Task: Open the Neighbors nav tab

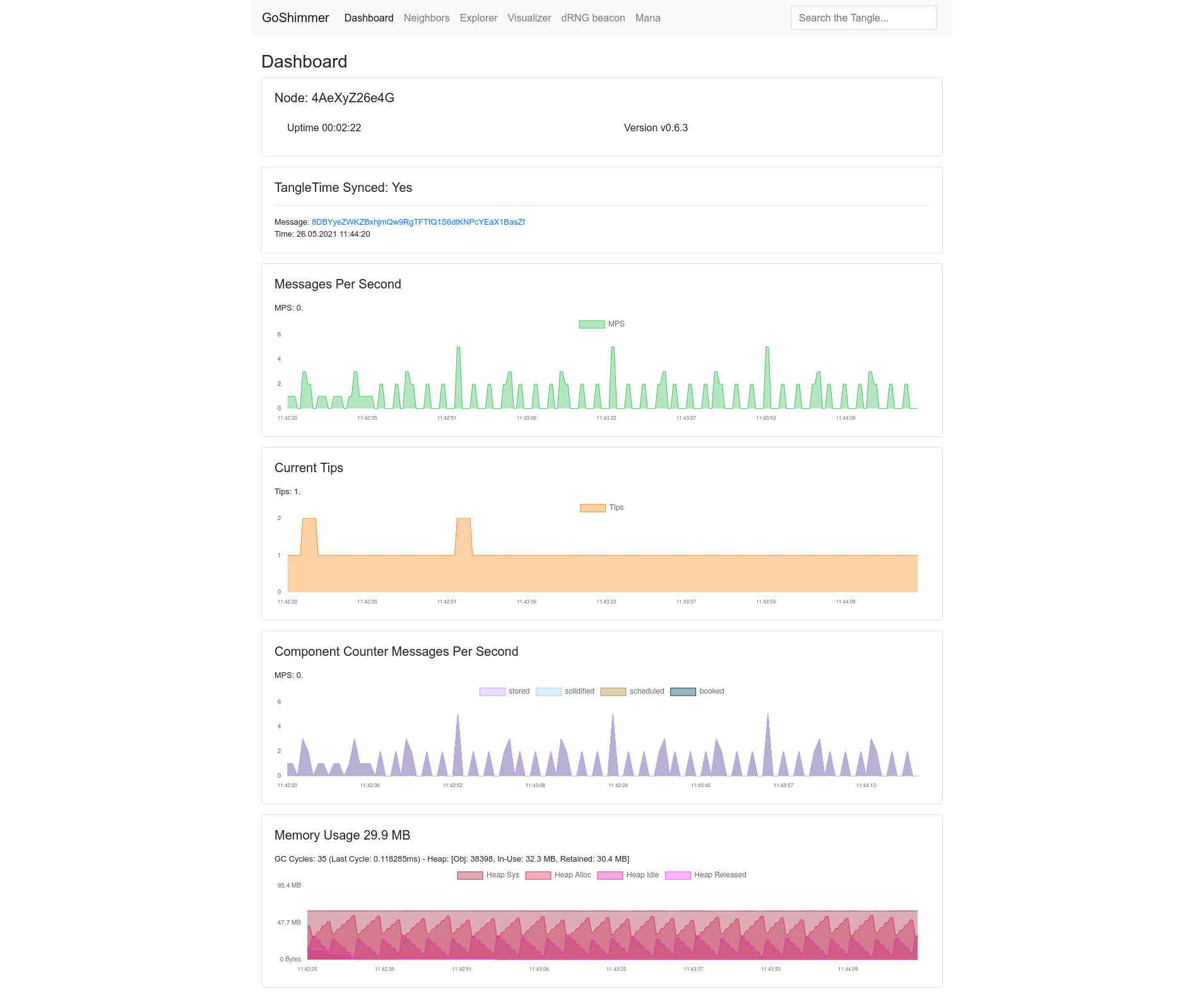Action: [x=427, y=18]
